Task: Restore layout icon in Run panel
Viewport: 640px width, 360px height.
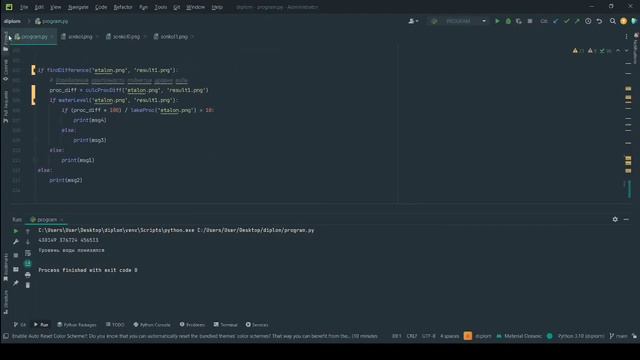Action: tap(16, 269)
